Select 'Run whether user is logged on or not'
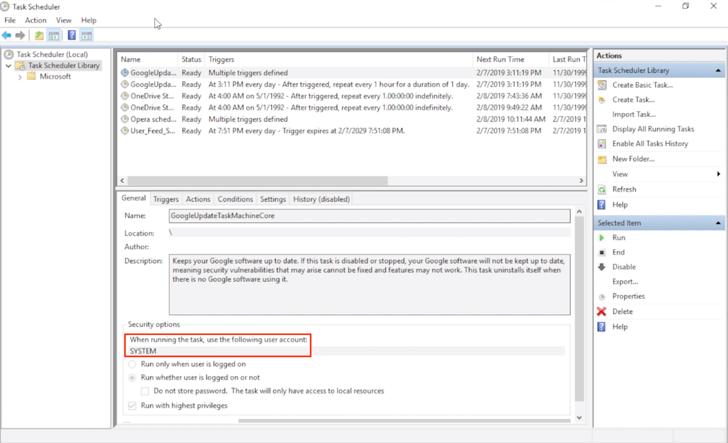The height and width of the screenshot is (443, 728). [133, 378]
